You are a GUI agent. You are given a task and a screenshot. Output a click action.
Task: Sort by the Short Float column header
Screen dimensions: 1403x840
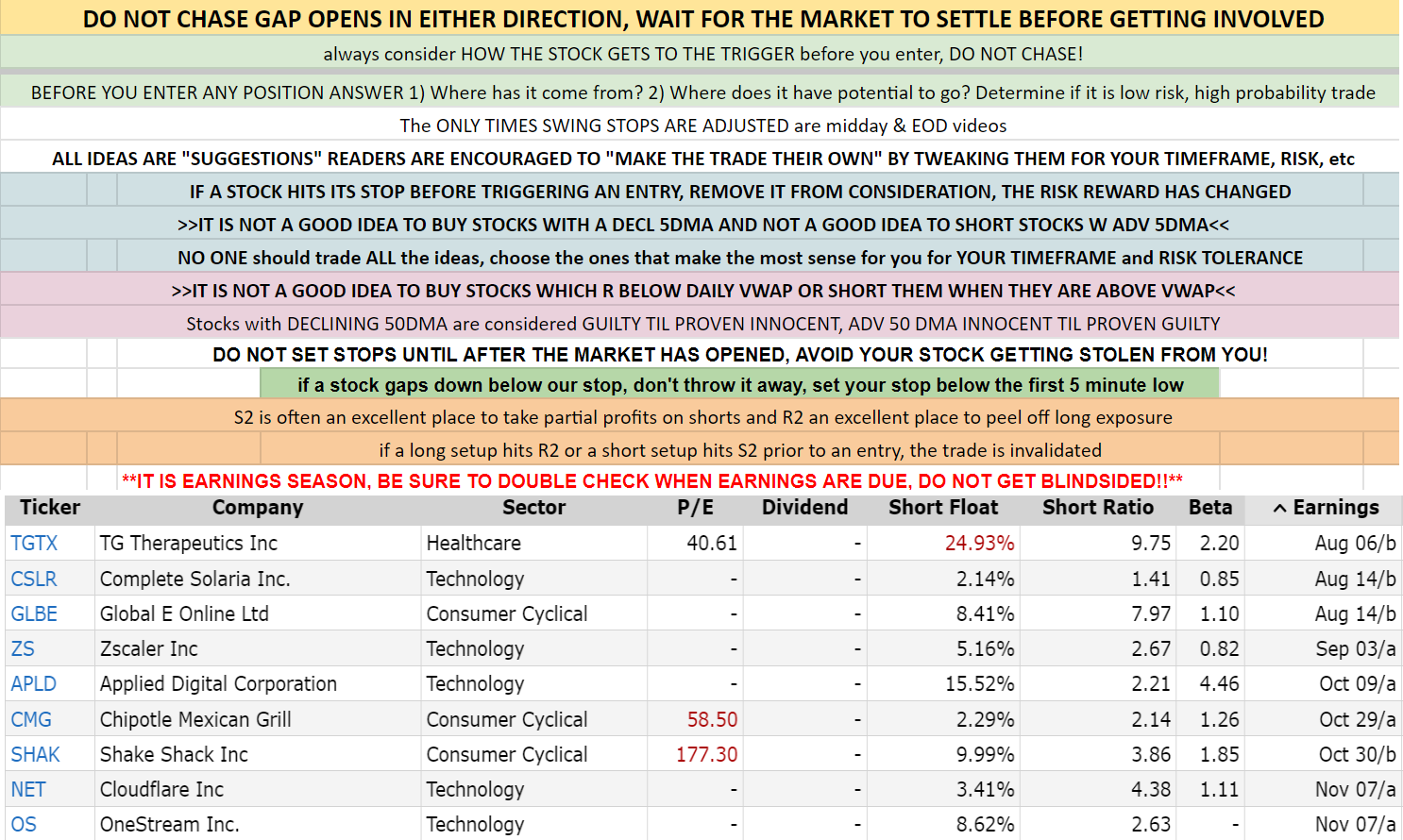(942, 508)
